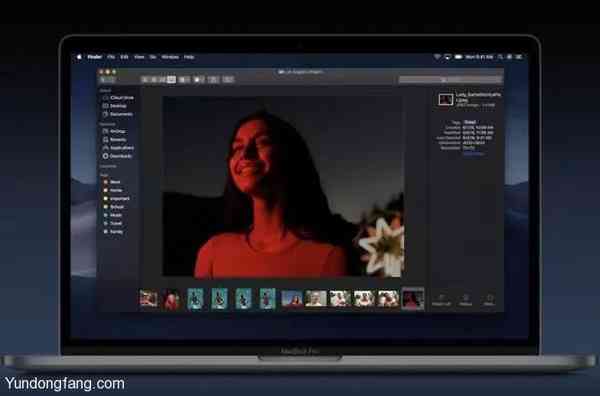Open Downloads from the sidebar
The height and width of the screenshot is (396, 600).
117,156
